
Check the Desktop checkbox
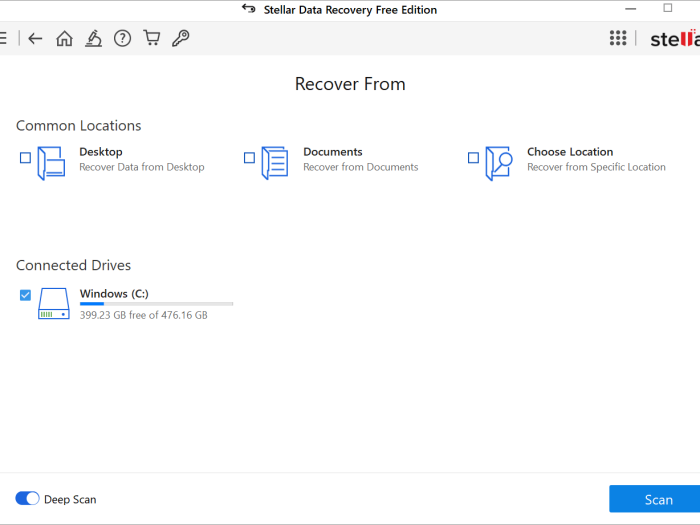tap(25, 158)
